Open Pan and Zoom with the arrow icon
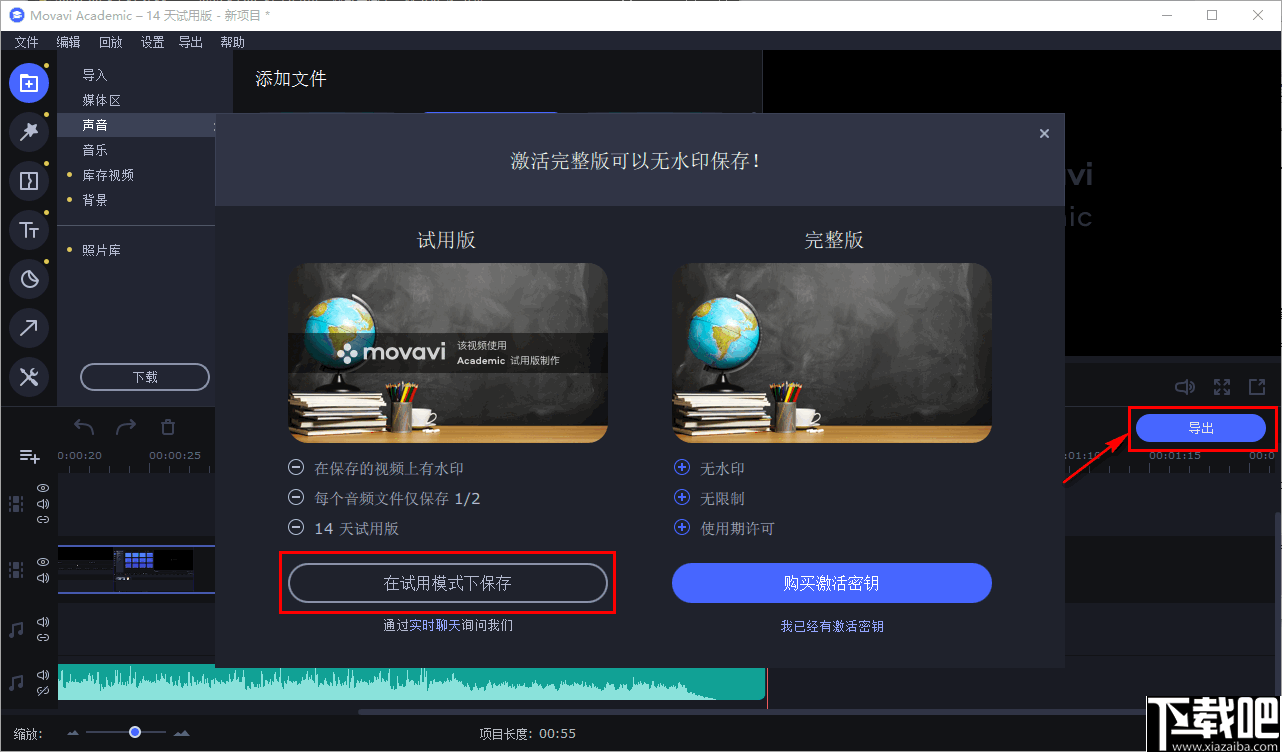Image resolution: width=1282 pixels, height=752 pixels. coord(29,328)
